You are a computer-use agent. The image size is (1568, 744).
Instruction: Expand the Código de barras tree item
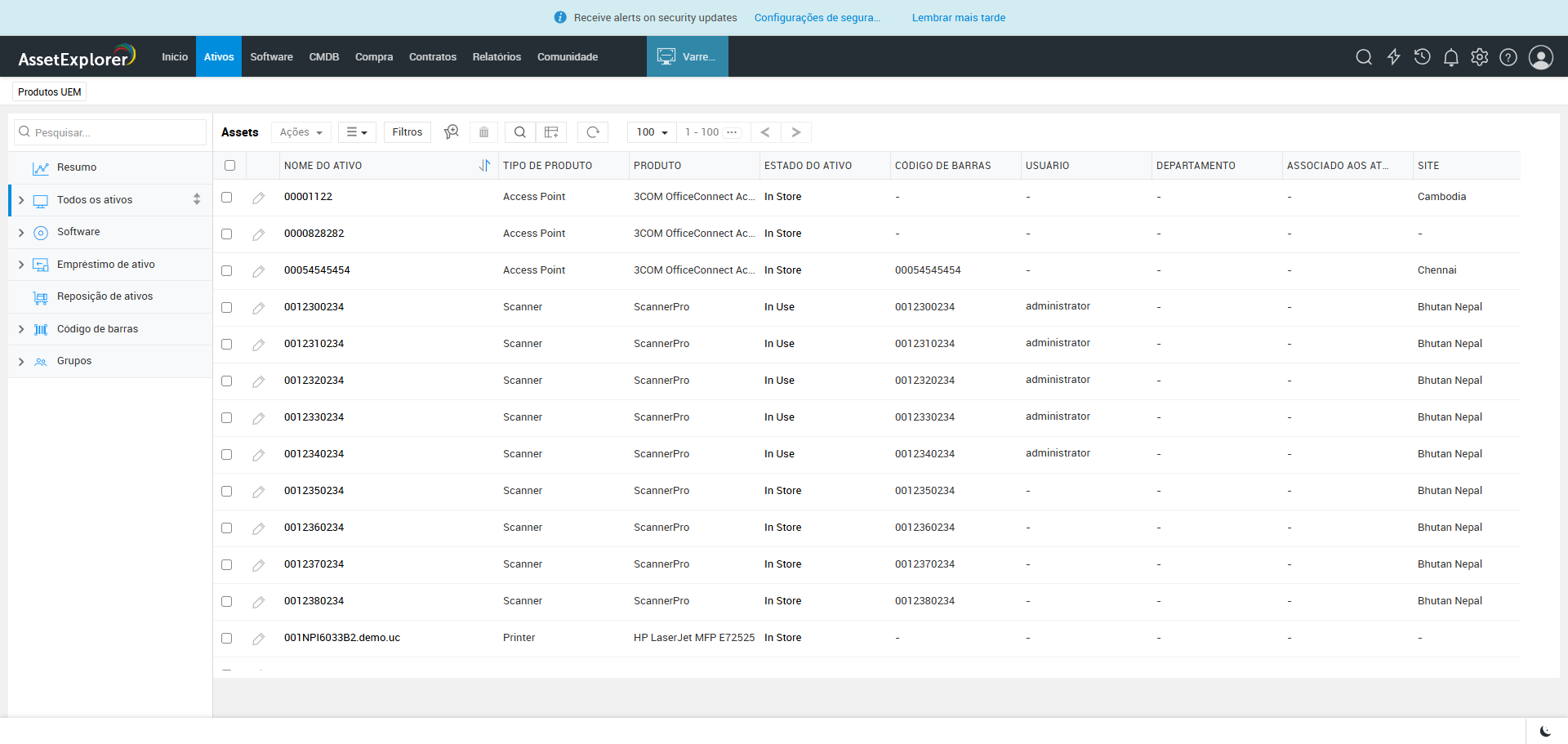(21, 329)
